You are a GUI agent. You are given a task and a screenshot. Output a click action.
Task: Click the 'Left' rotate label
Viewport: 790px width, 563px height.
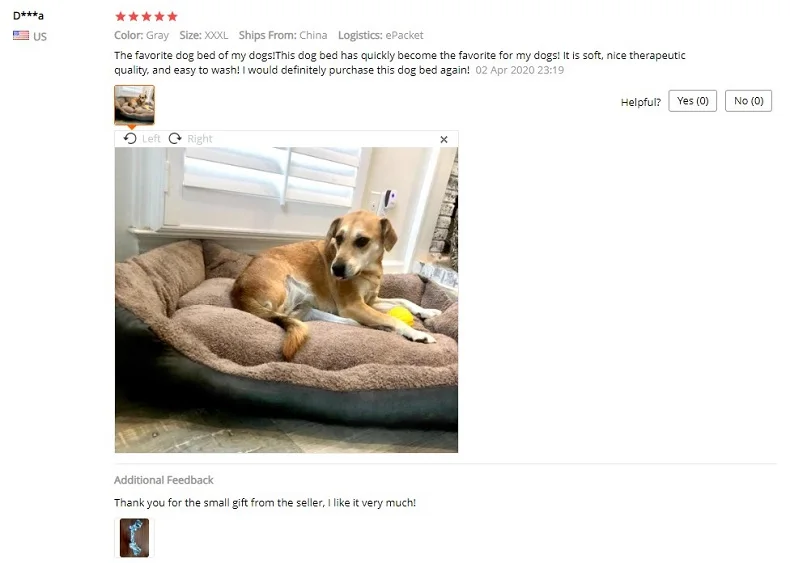click(151, 139)
